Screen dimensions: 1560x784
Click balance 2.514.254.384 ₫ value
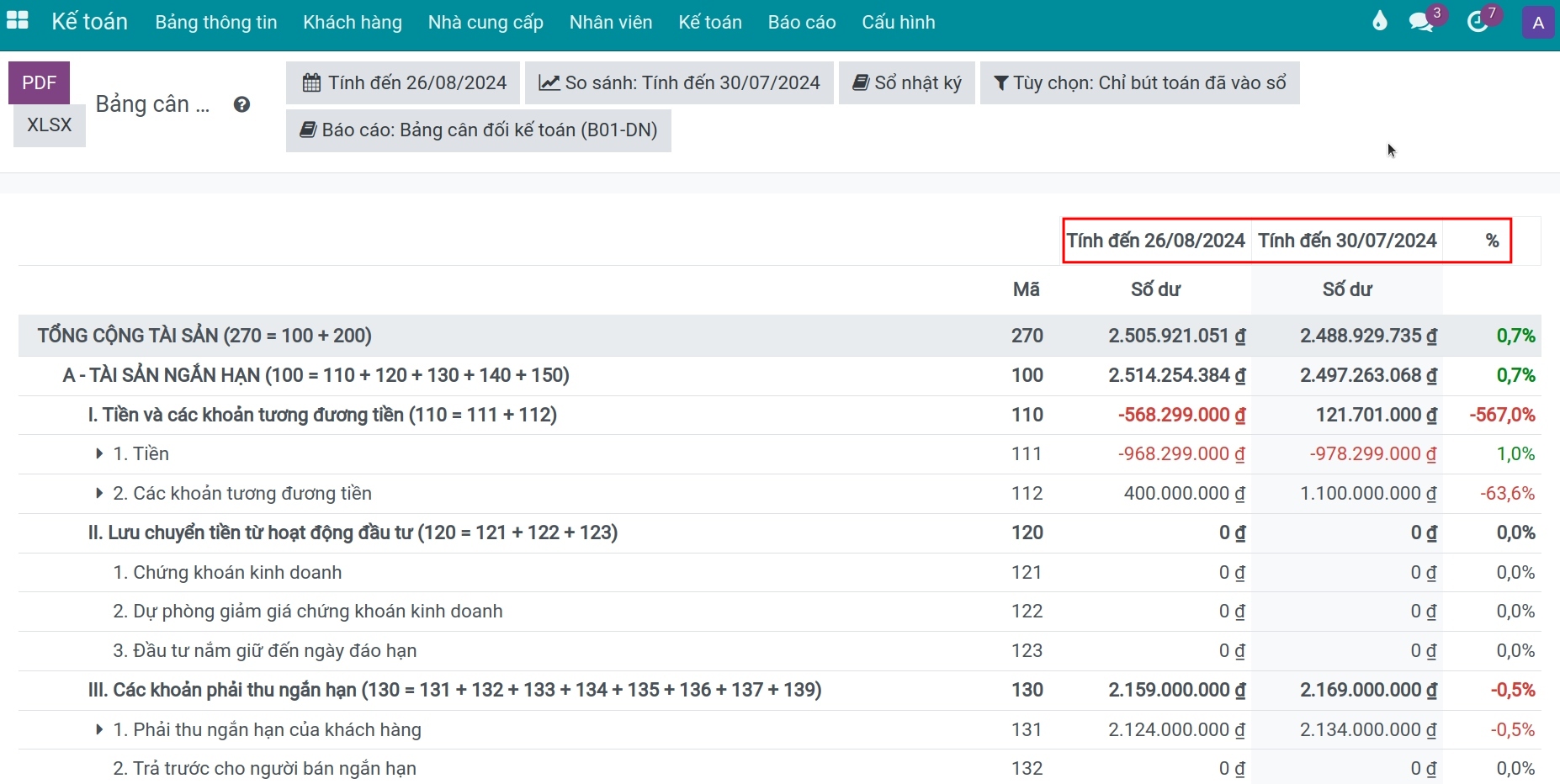[1176, 375]
